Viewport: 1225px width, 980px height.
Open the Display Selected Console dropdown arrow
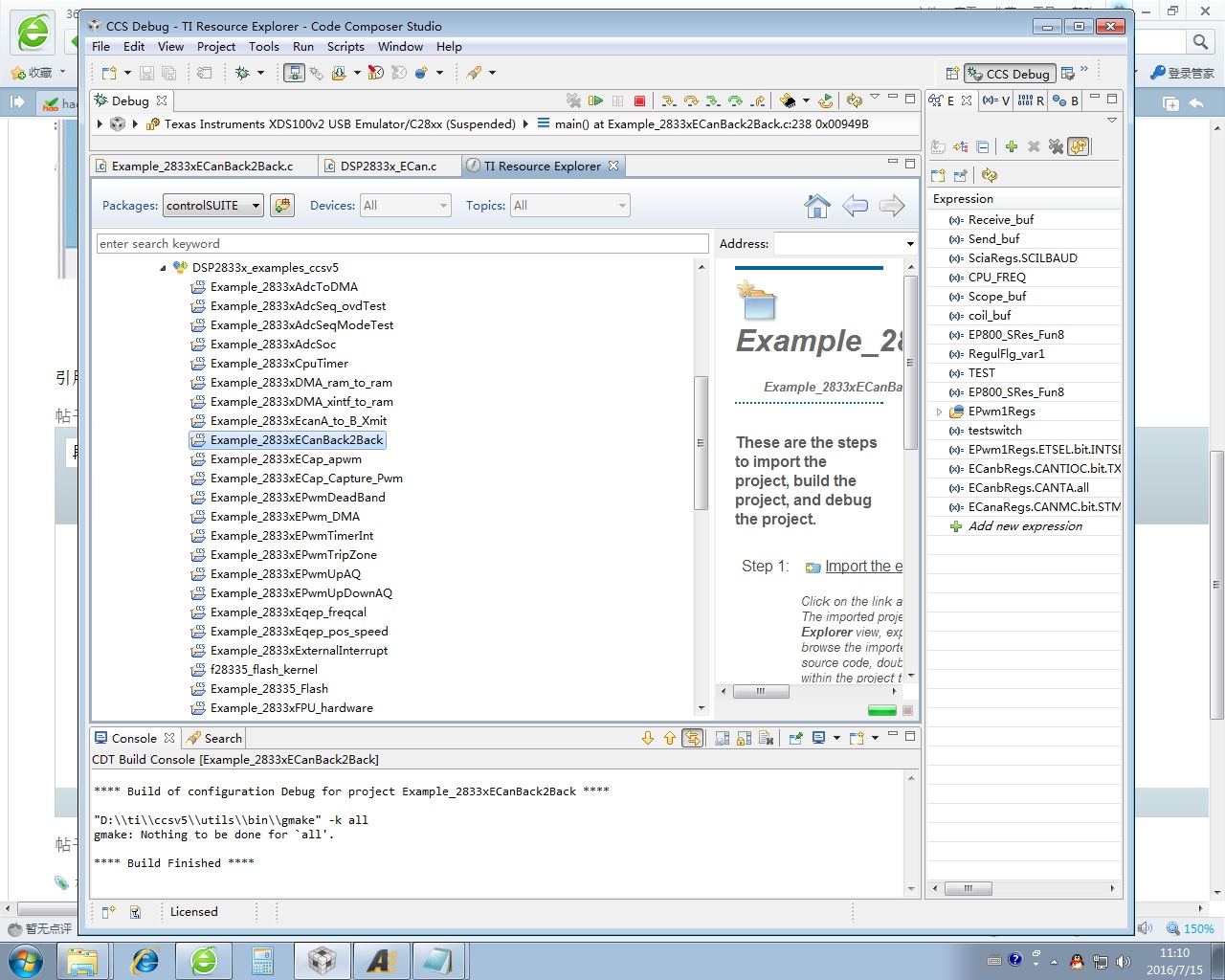pos(836,738)
